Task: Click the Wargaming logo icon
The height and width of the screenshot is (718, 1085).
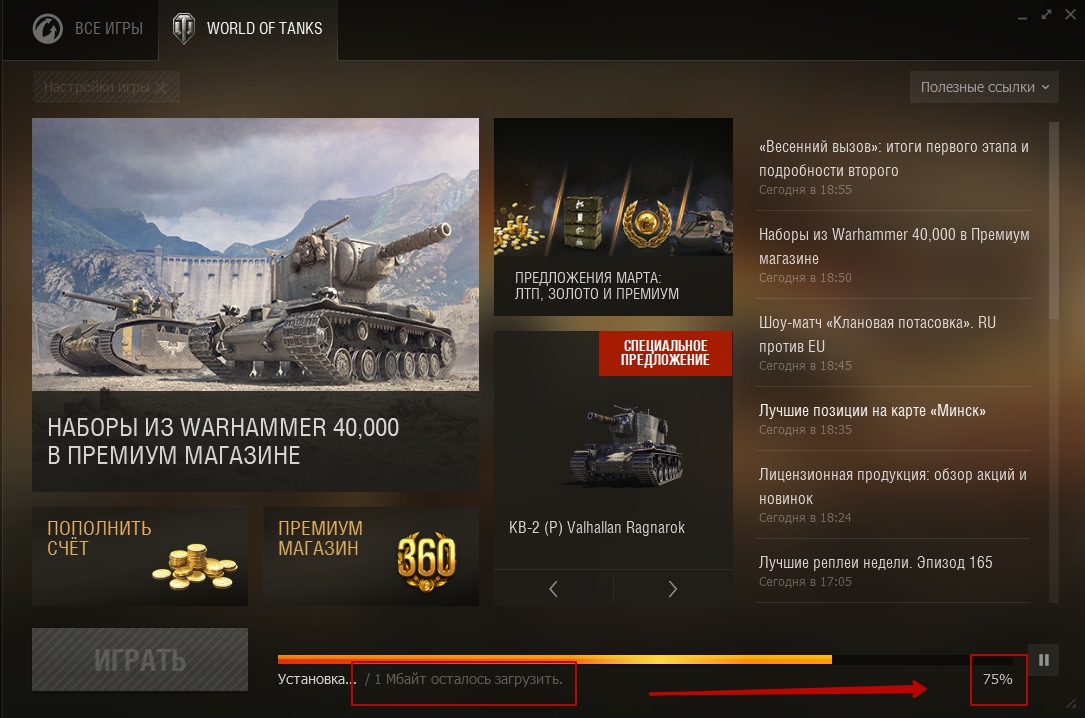Action: (x=48, y=29)
